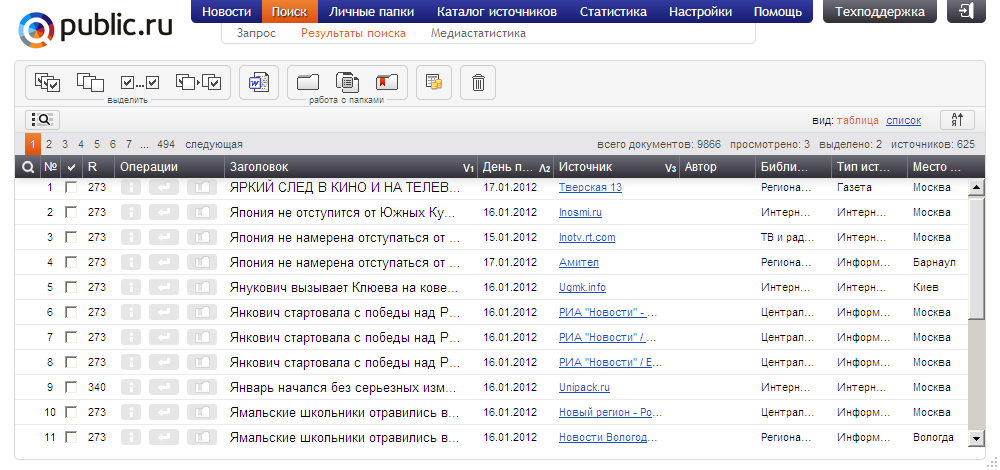The height and width of the screenshot is (470, 1000).
Task: Click the trash can delete icon
Action: [x=478, y=82]
